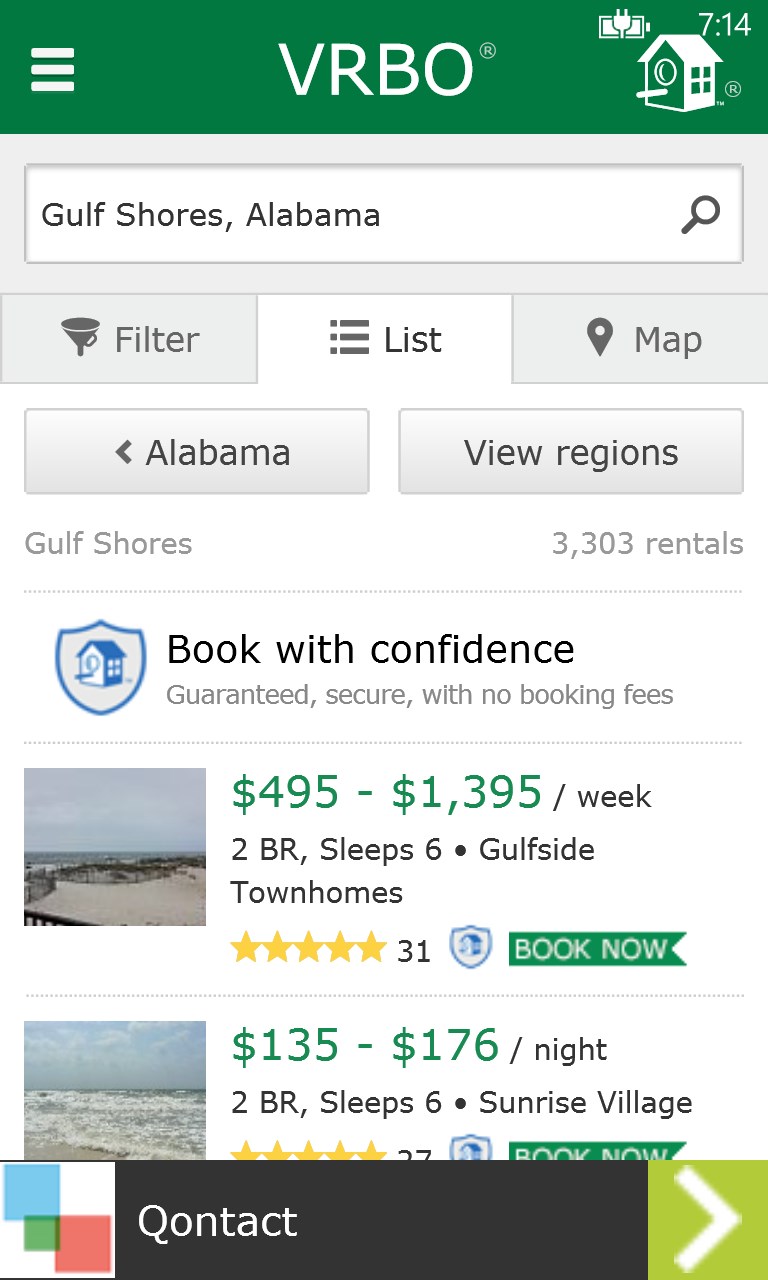This screenshot has height=1280, width=768.
Task: Open the hamburger menu
Action: (53, 71)
